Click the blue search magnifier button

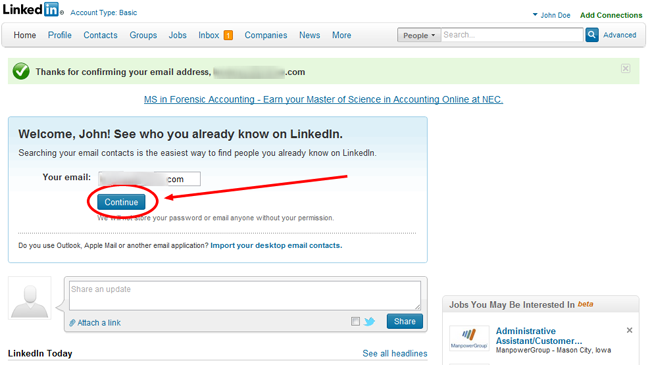pyautogui.click(x=592, y=35)
